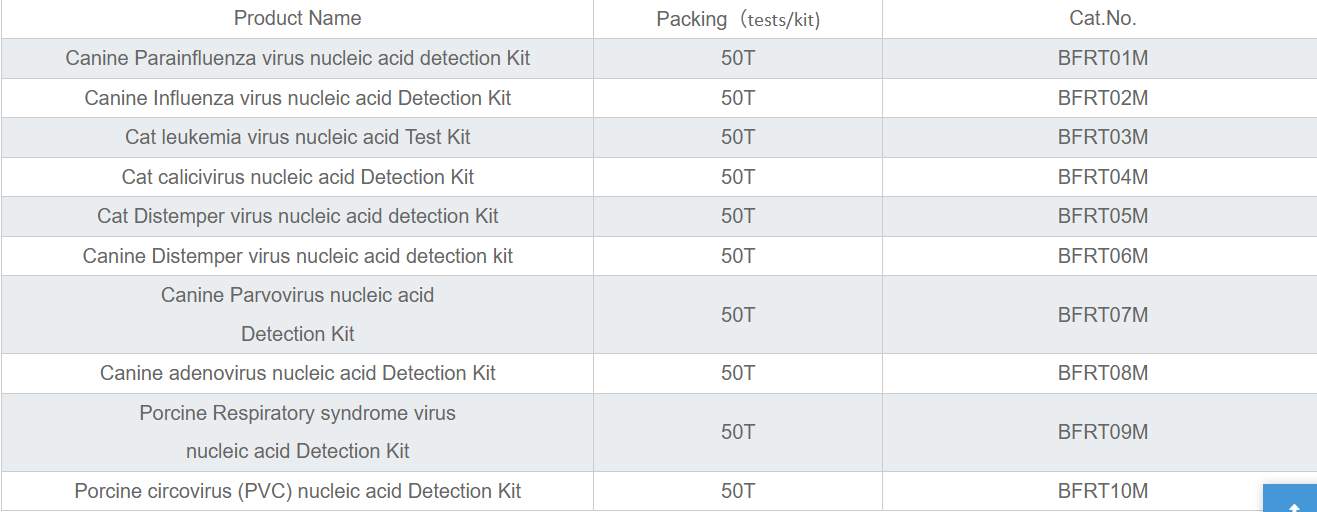
Task: Click Cat leukemia virus Test Kit name
Action: click(x=298, y=137)
